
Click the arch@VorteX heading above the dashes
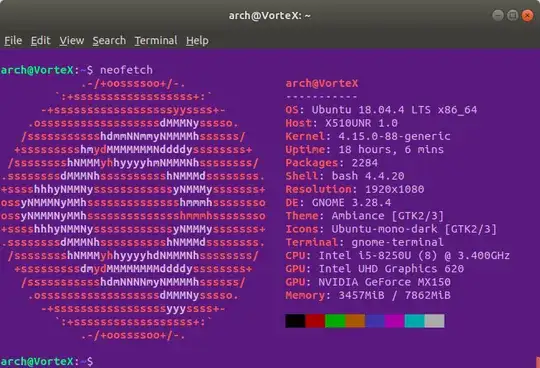pyautogui.click(x=322, y=83)
